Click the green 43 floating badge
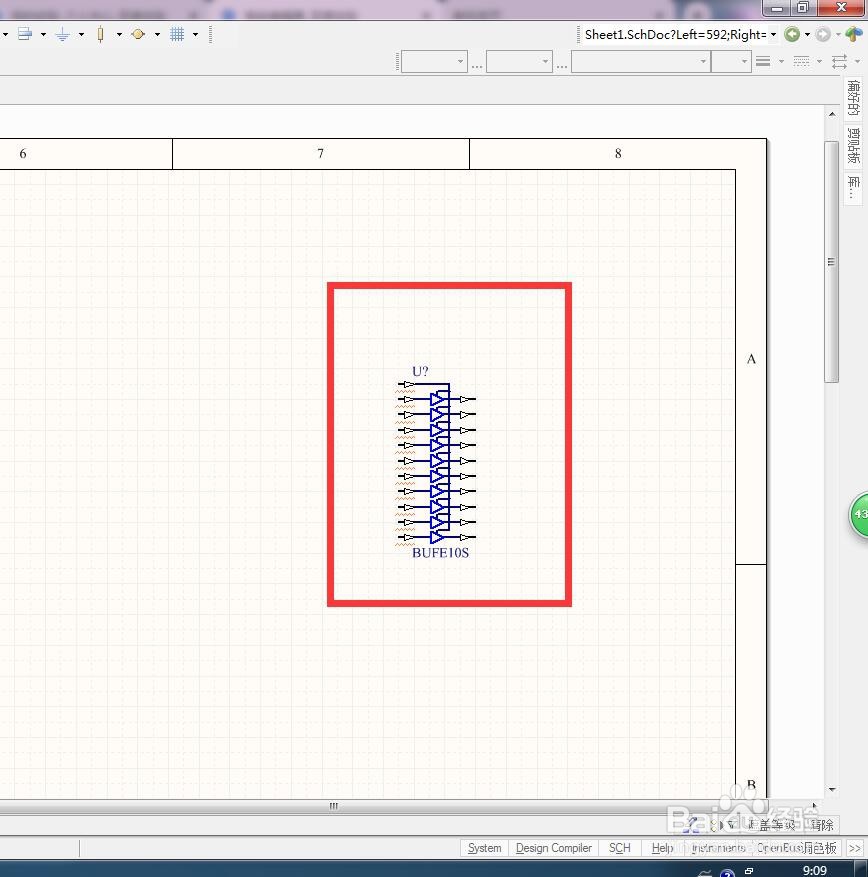This screenshot has height=877, width=868. pos(859,514)
